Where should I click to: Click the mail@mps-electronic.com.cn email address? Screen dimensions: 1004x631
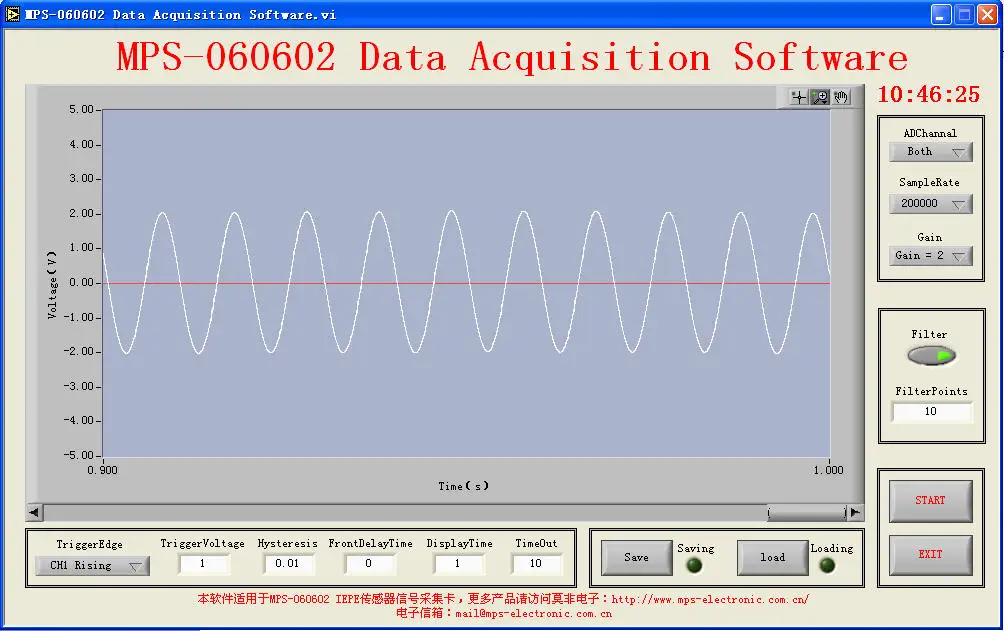click(533, 614)
